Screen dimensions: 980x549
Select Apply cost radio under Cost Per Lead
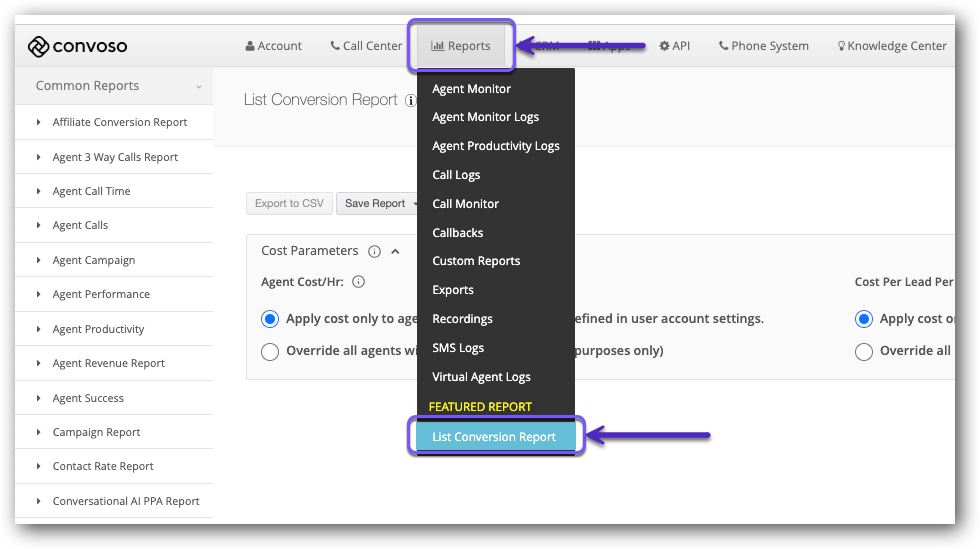pos(864,319)
